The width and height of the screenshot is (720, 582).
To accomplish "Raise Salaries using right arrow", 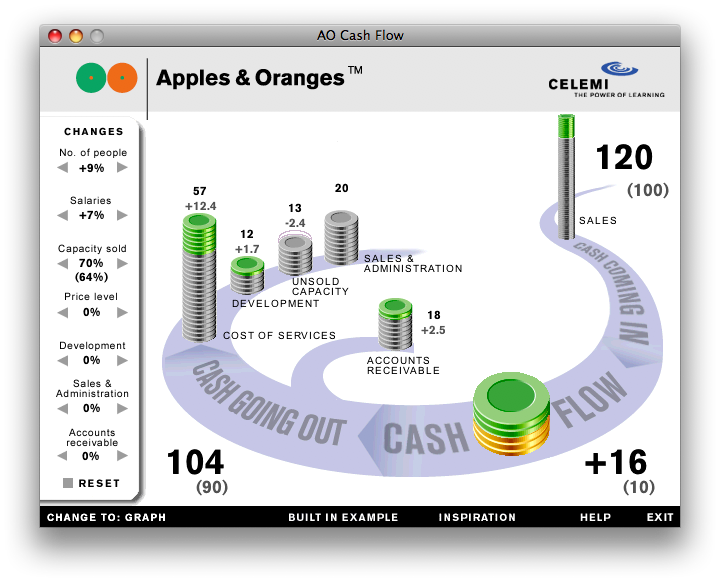I will click(122, 216).
